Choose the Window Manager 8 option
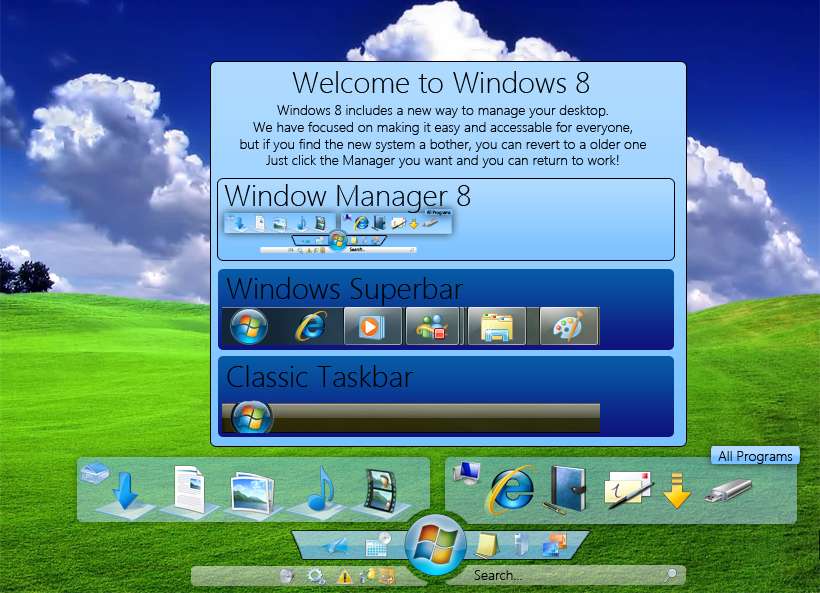Viewport: 820px width, 593px height. pyautogui.click(x=446, y=219)
